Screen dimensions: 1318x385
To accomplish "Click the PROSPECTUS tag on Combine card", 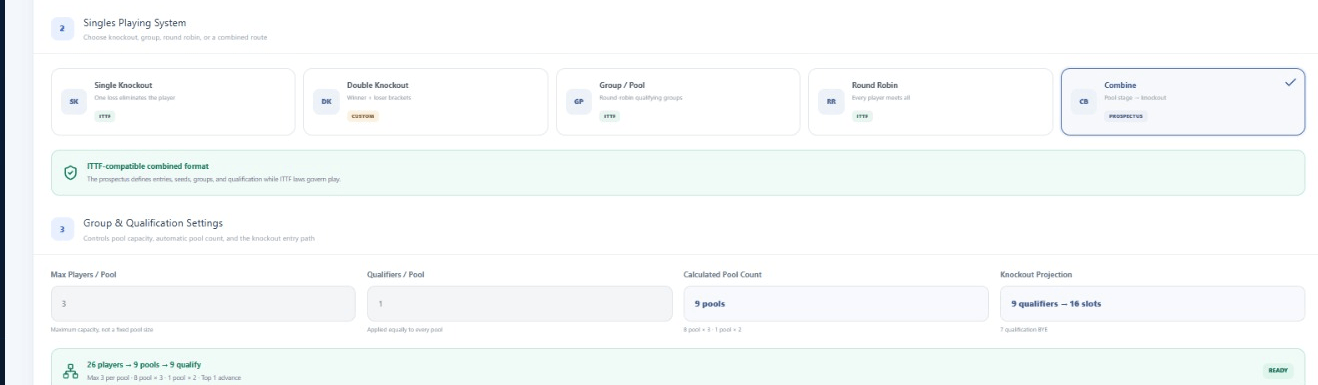I will pos(1125,116).
